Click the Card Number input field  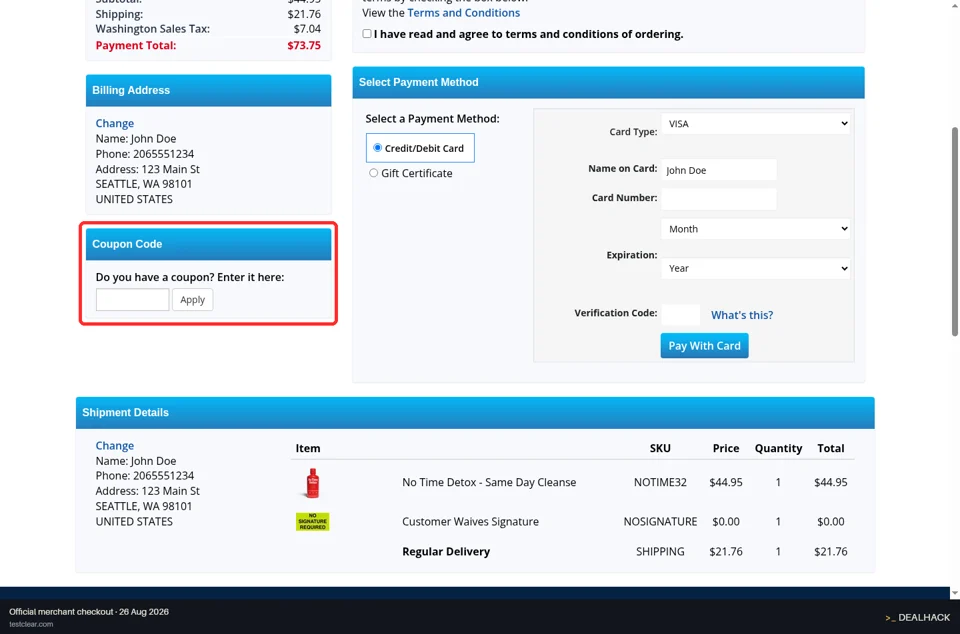point(719,199)
